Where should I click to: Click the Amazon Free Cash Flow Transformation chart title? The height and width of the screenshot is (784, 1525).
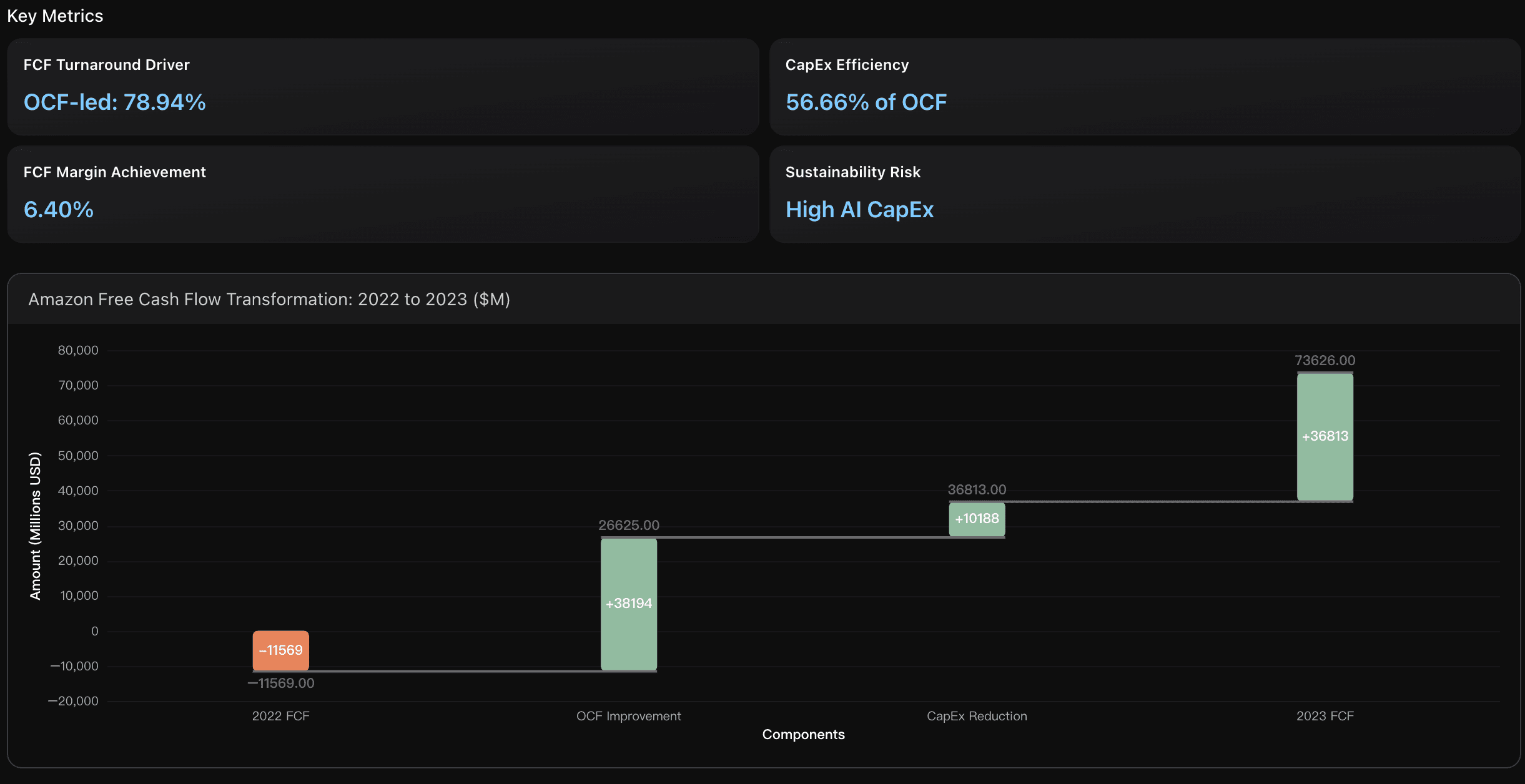pyautogui.click(x=269, y=300)
